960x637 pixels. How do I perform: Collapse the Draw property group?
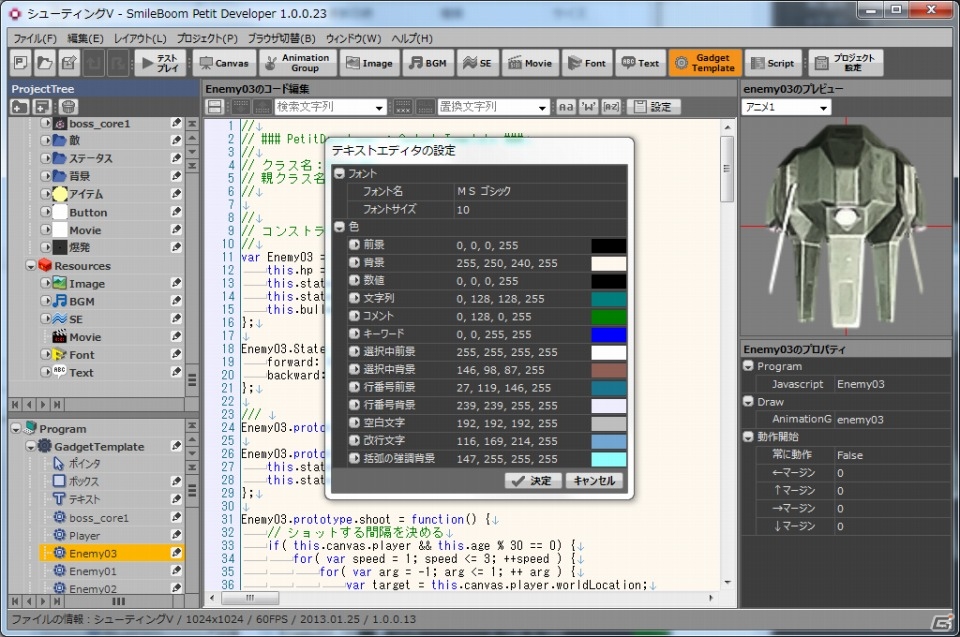[x=748, y=402]
